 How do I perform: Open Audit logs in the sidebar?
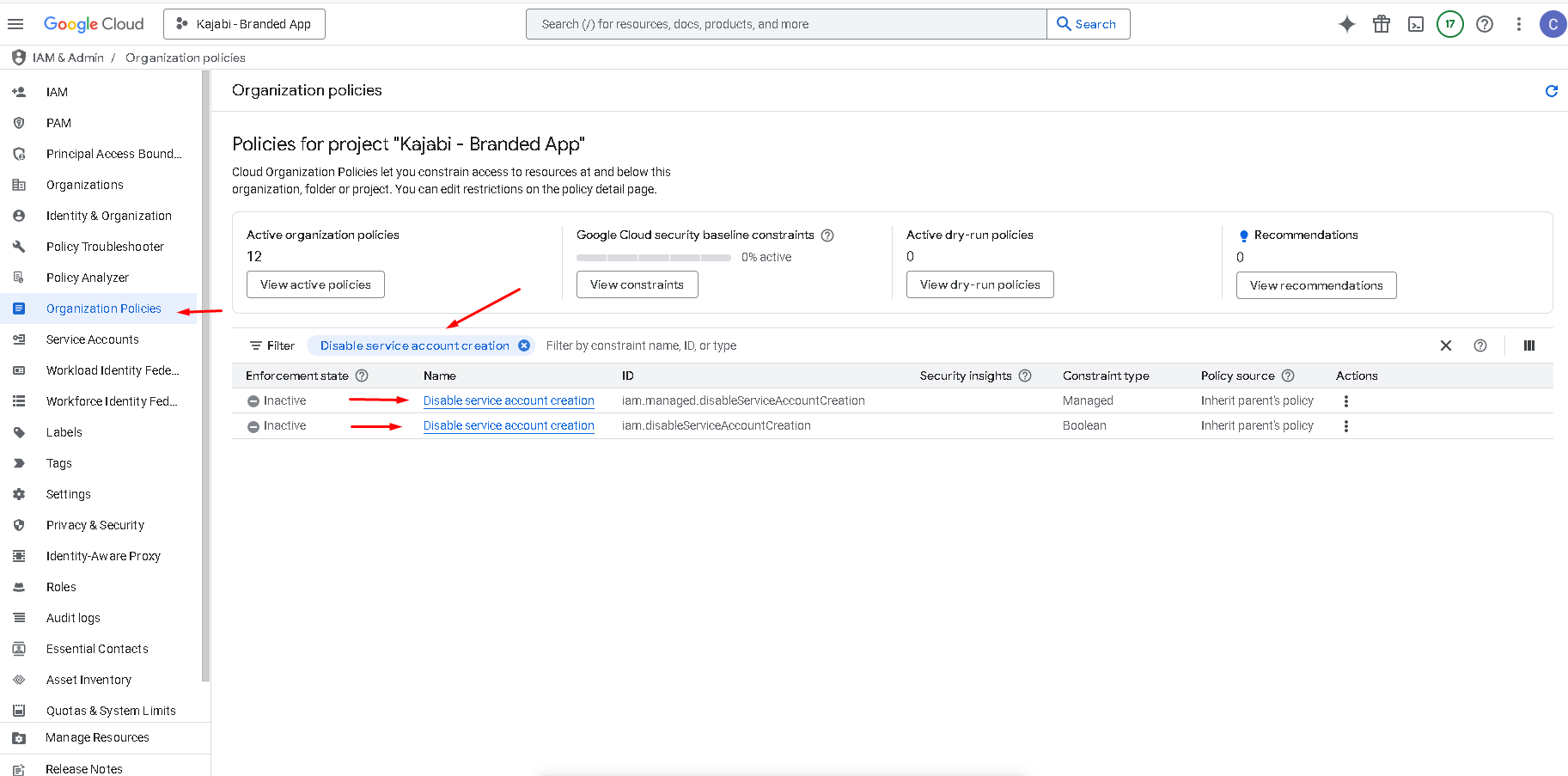pos(99,618)
